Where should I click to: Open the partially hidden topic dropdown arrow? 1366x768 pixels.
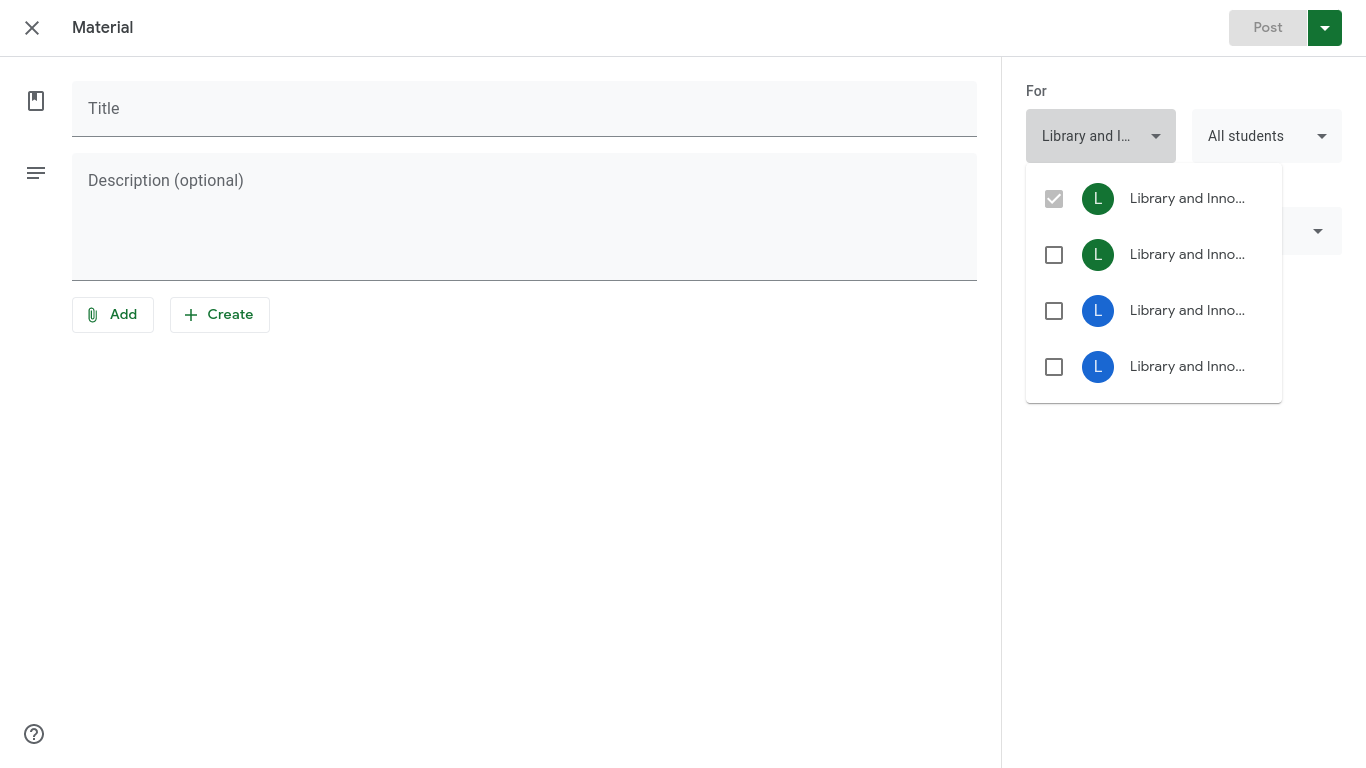click(x=1317, y=231)
